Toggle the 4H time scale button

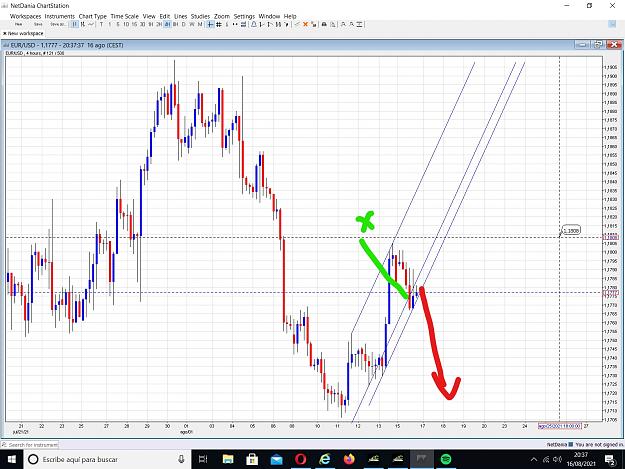(167, 24)
